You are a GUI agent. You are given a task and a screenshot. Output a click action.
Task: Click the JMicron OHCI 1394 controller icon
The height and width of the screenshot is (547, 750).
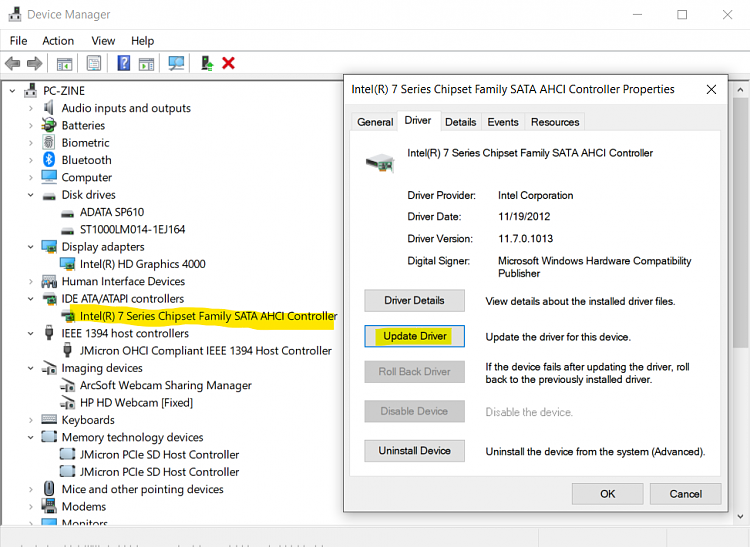(67, 350)
